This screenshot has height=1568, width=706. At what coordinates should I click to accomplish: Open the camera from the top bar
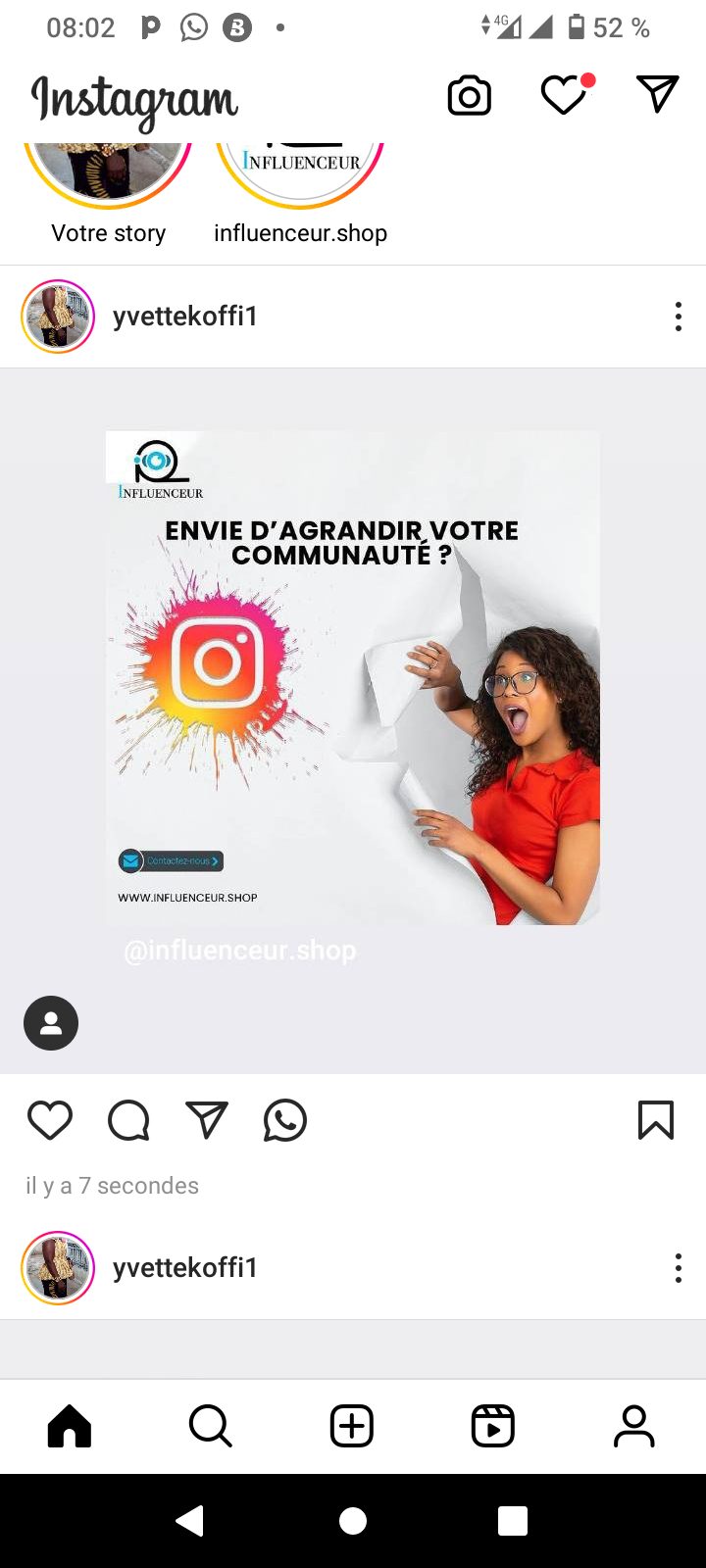[x=469, y=96]
